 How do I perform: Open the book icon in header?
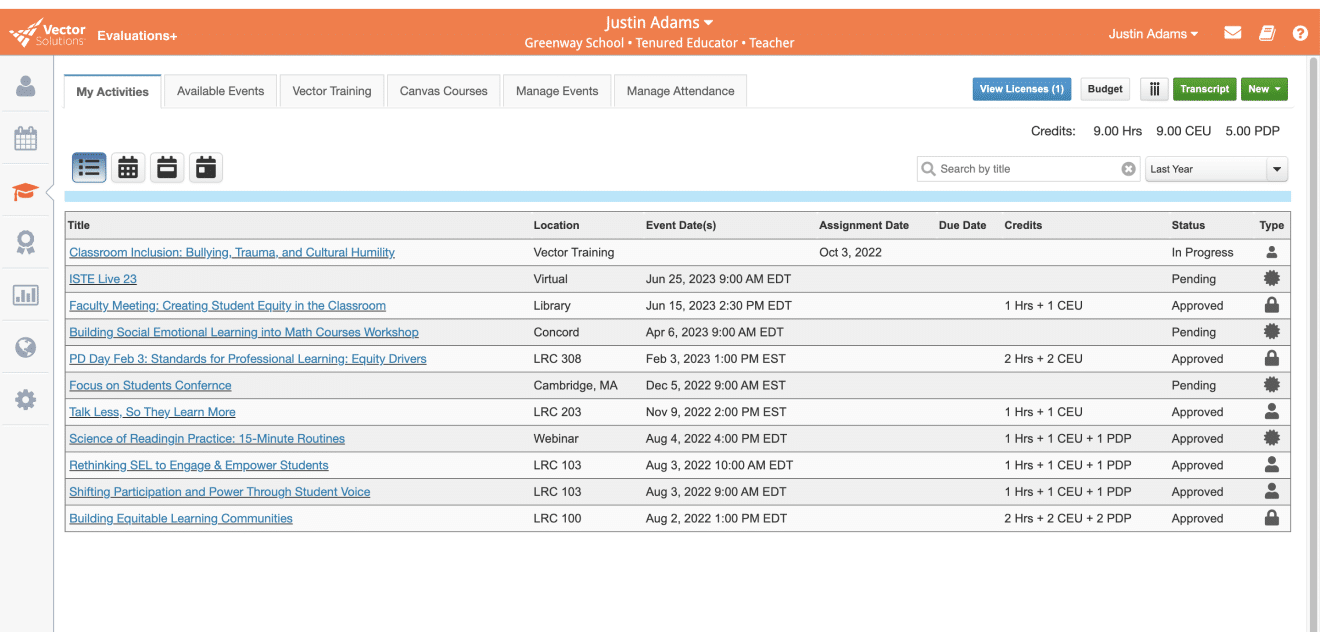1267,34
